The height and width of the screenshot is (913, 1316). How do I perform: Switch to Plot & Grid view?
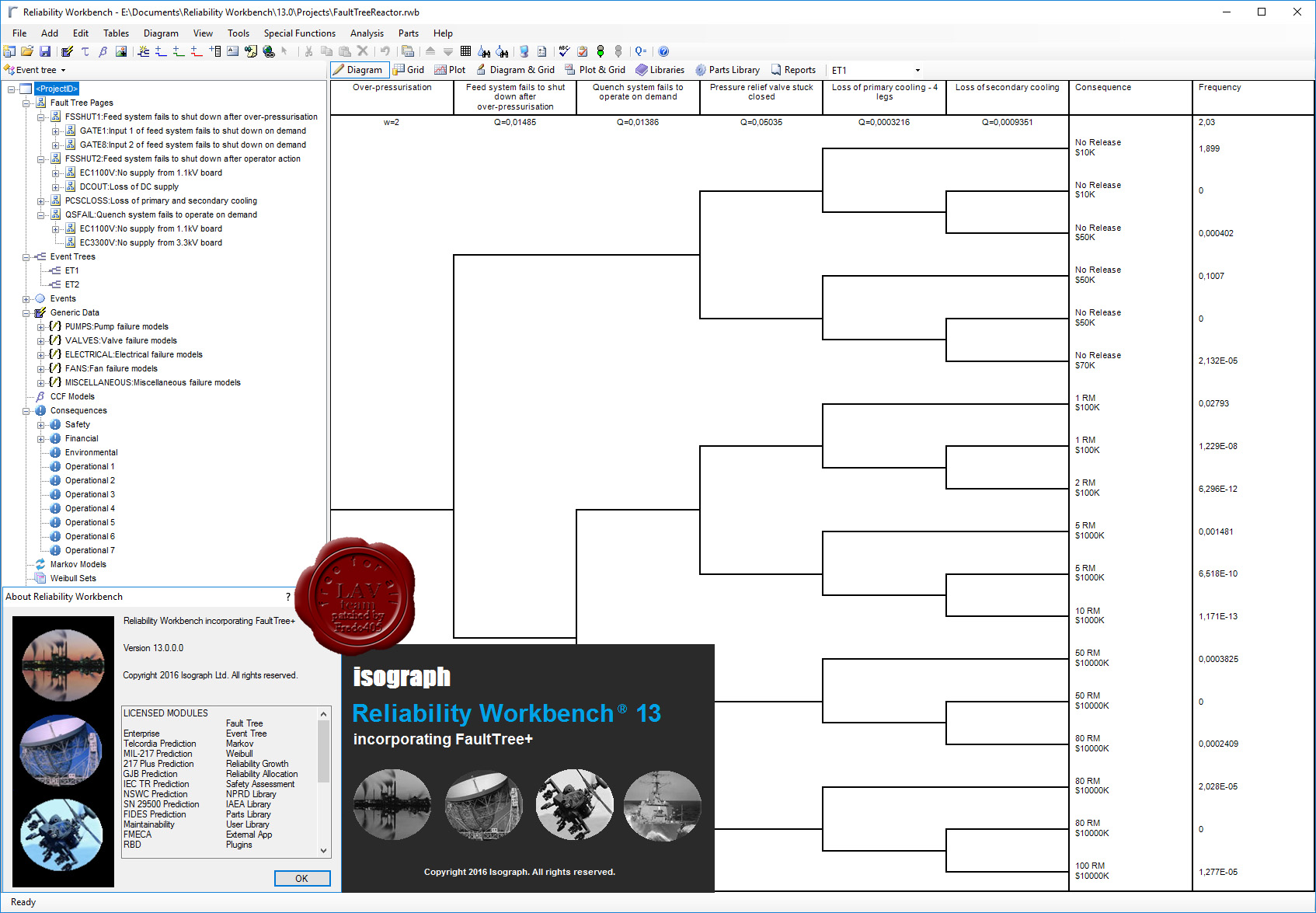click(596, 70)
